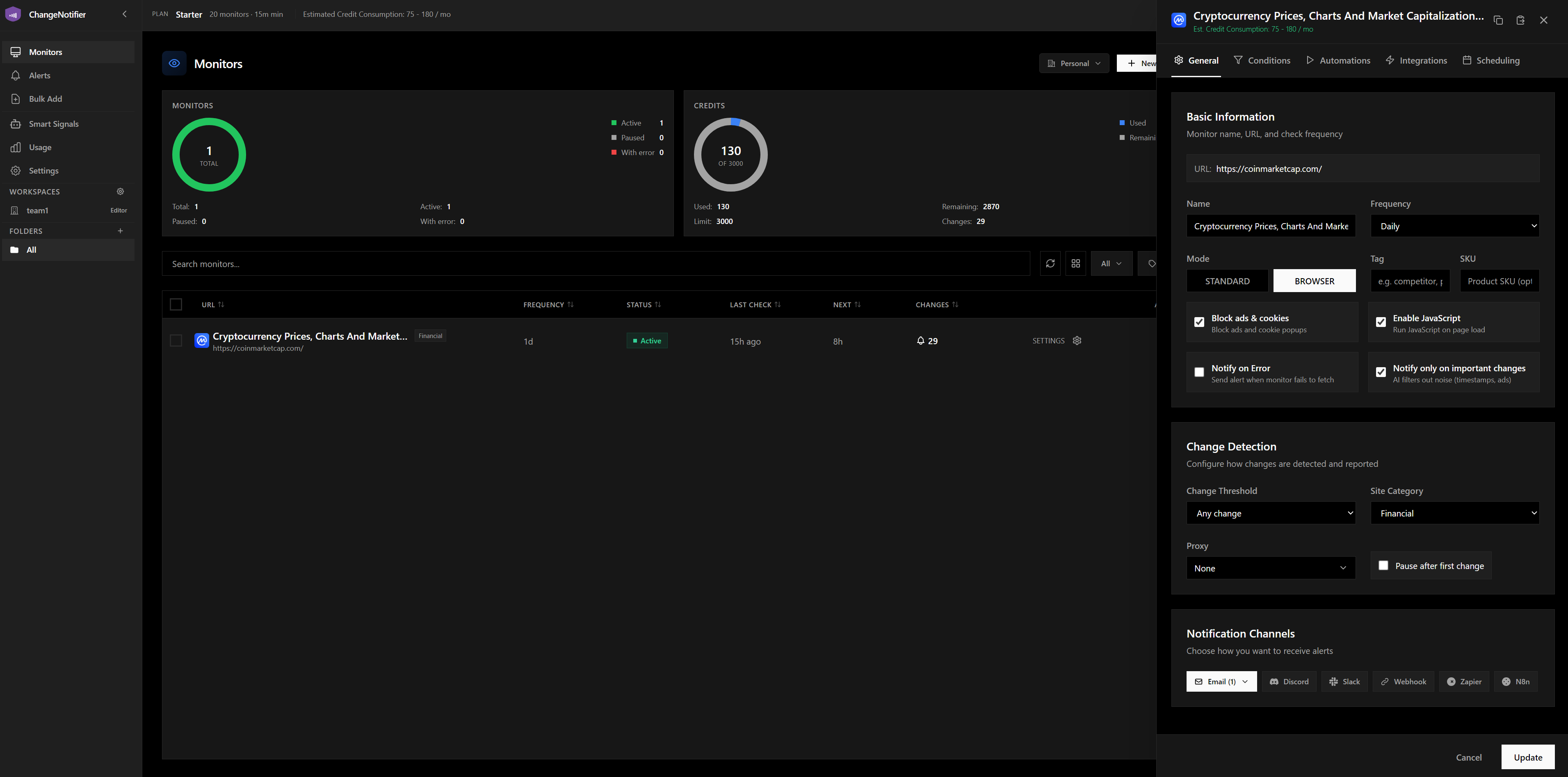Screen dimensions: 1568x777
Task: Select STANDARD mode
Action: click(1227, 281)
